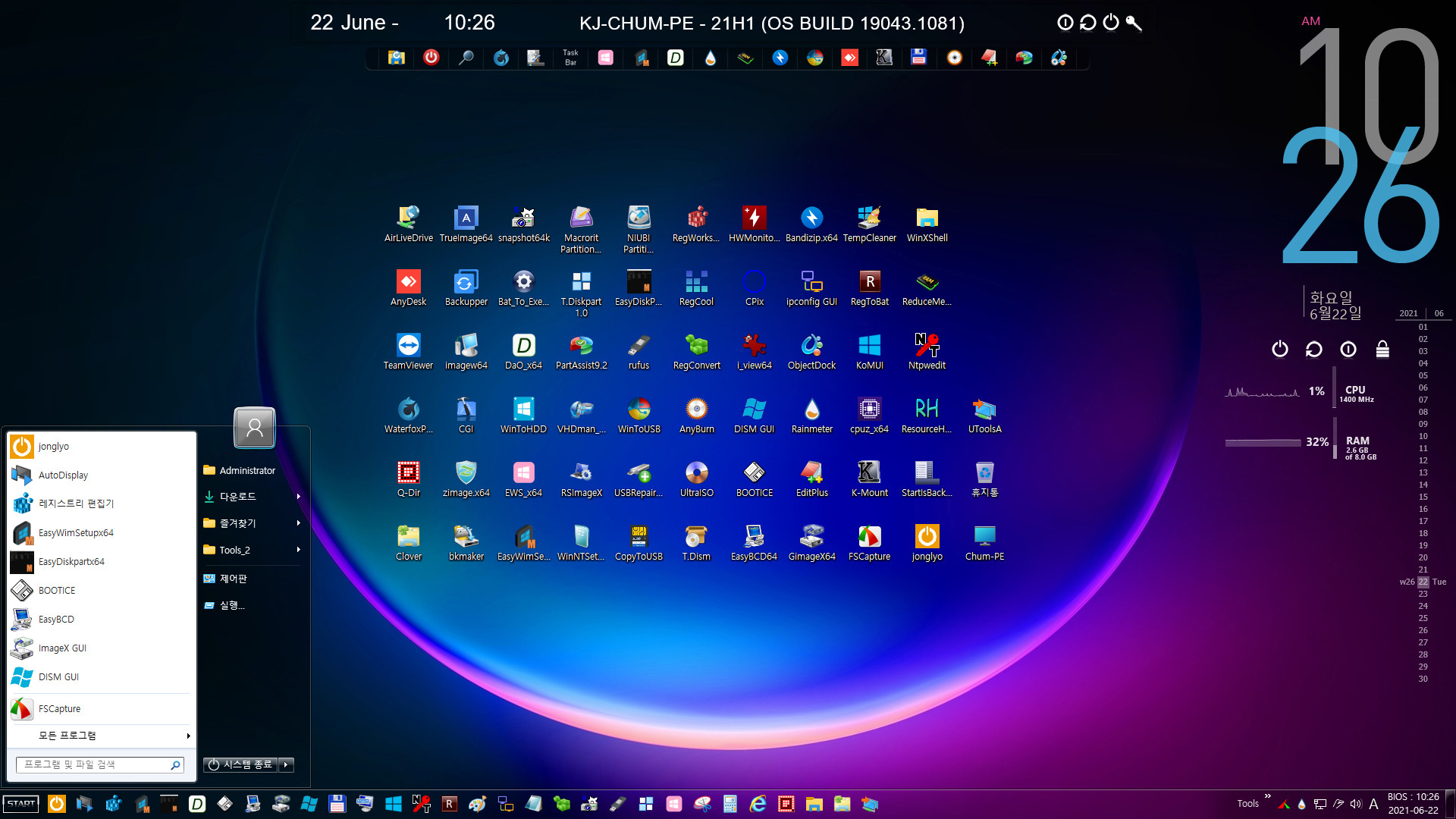Launch HWMonitor desktop icon

point(754,224)
